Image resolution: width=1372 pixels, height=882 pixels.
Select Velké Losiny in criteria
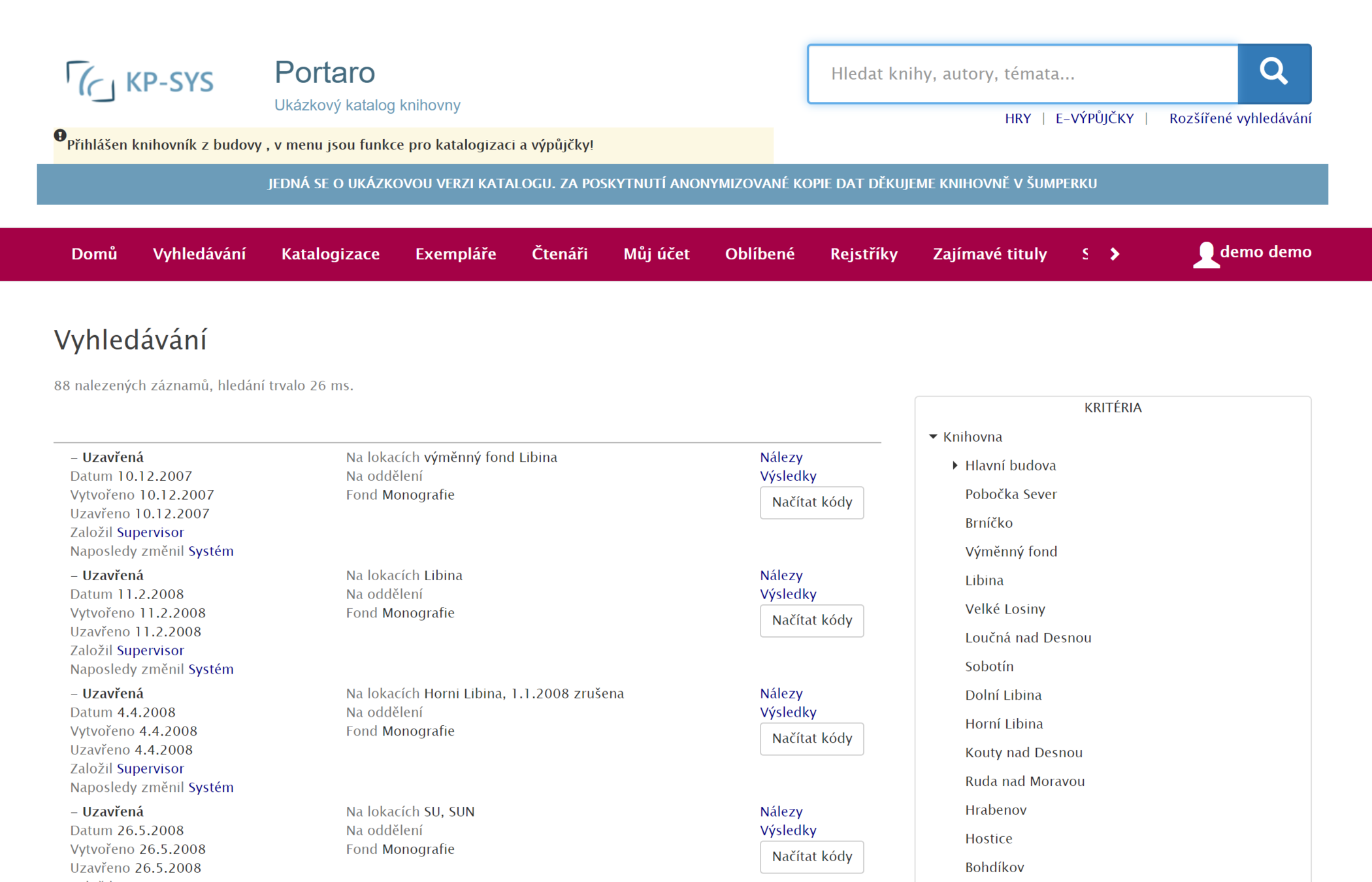point(1005,609)
